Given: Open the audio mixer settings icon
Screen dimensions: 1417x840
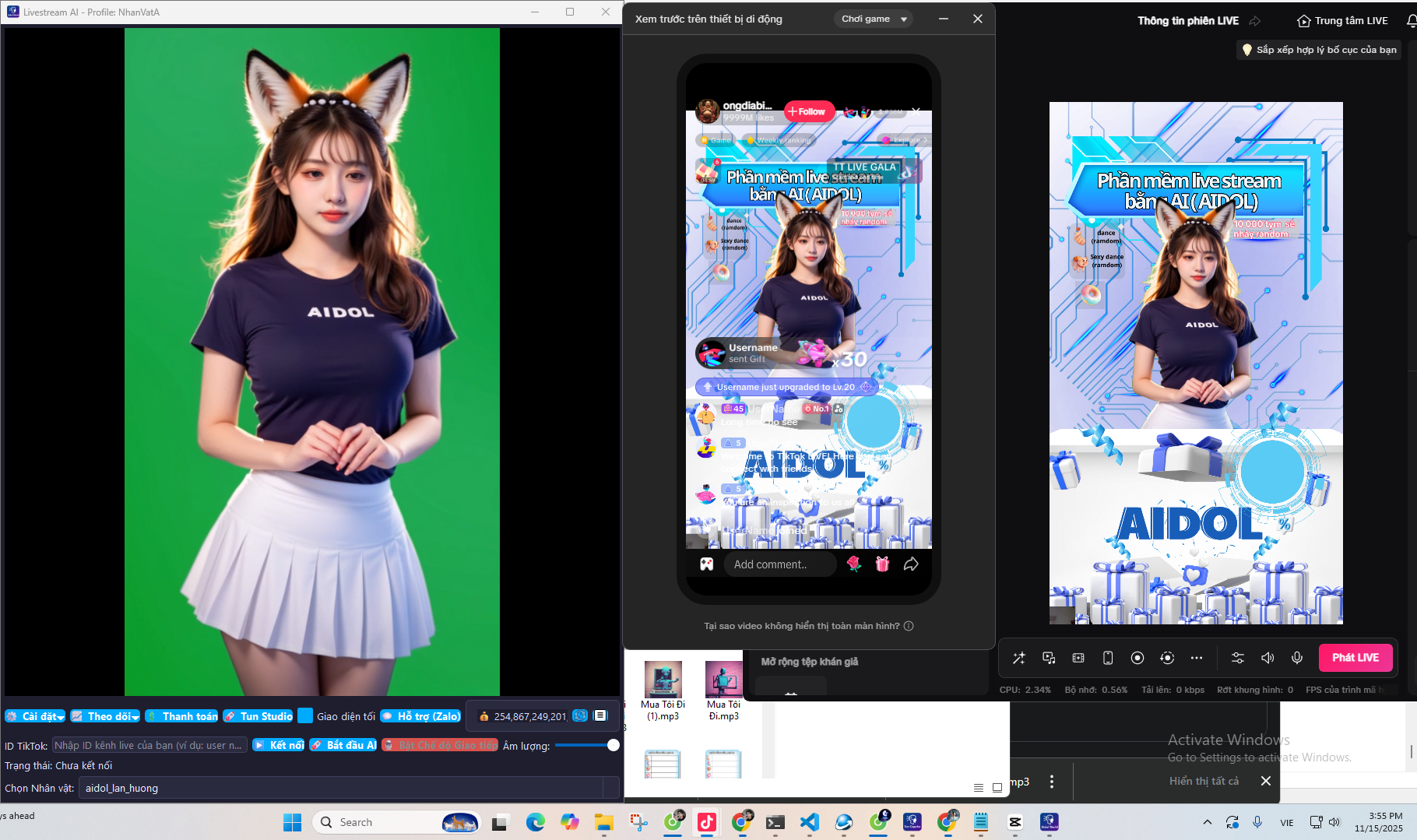Looking at the screenshot, I should pos(1237,658).
